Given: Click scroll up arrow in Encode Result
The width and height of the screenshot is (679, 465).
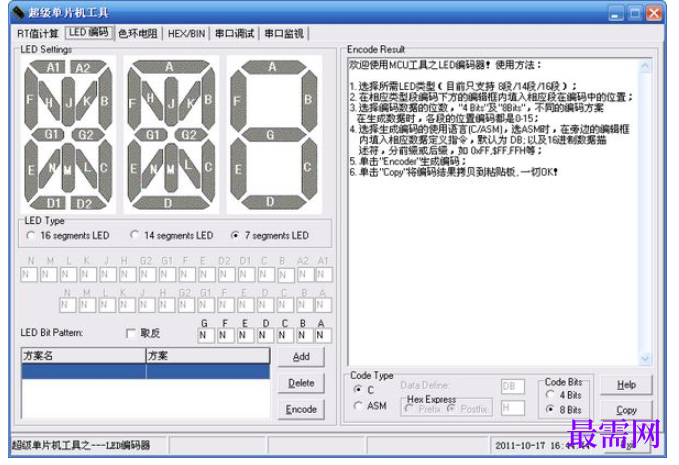Looking at the screenshot, I should [645, 66].
